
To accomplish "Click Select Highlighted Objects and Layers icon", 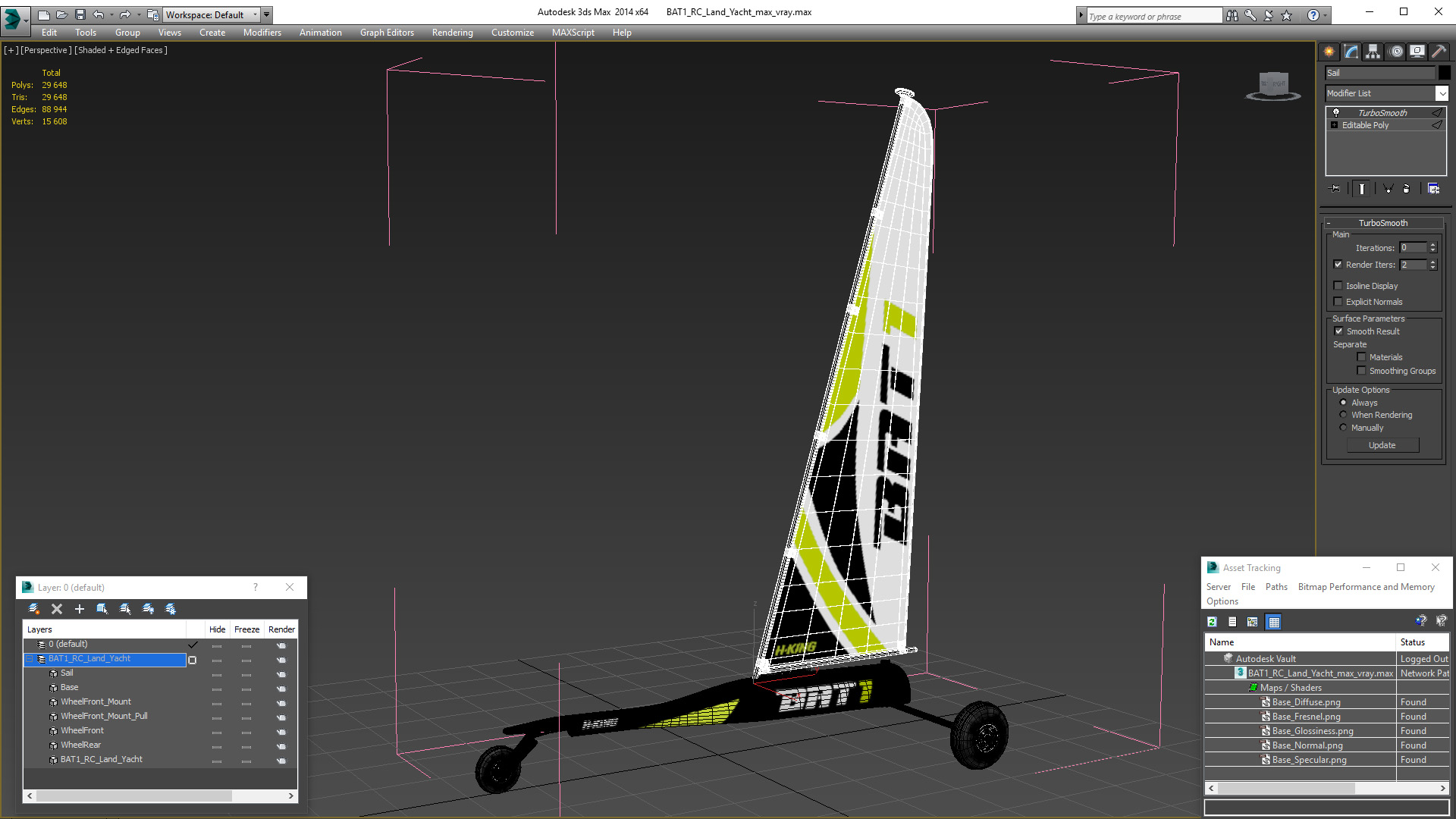I will pos(102,609).
